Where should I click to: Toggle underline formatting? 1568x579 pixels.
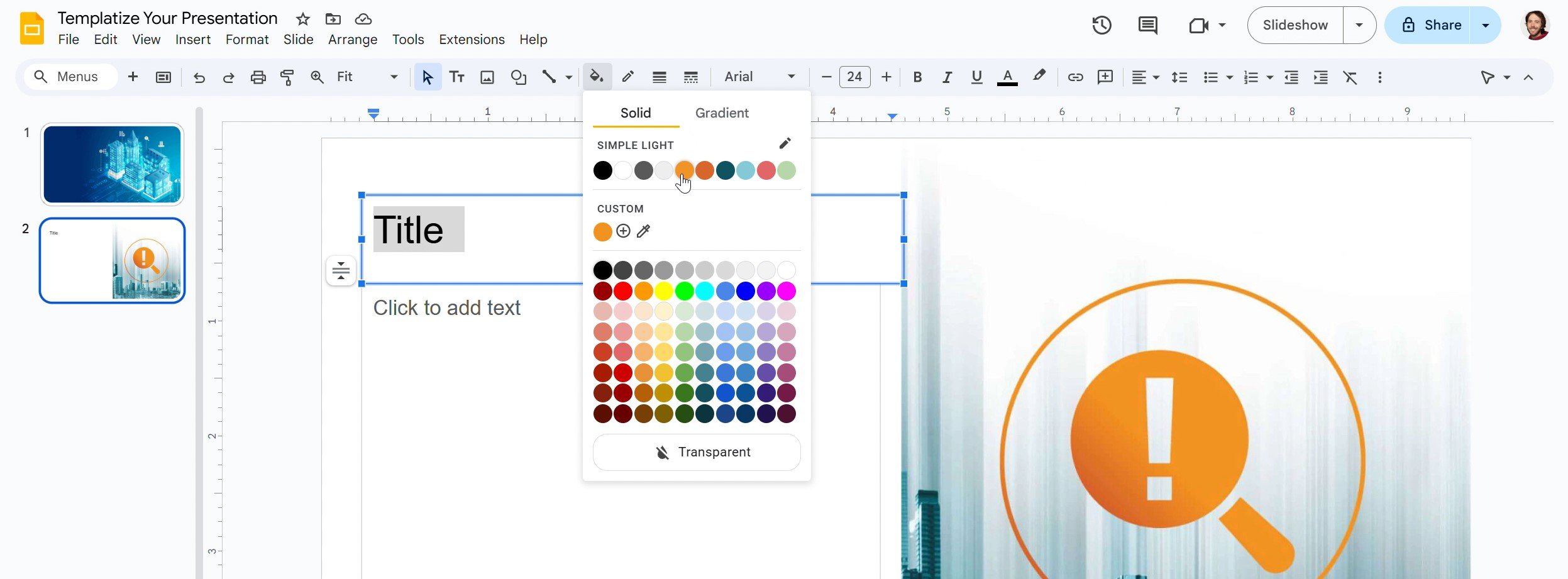tap(976, 77)
